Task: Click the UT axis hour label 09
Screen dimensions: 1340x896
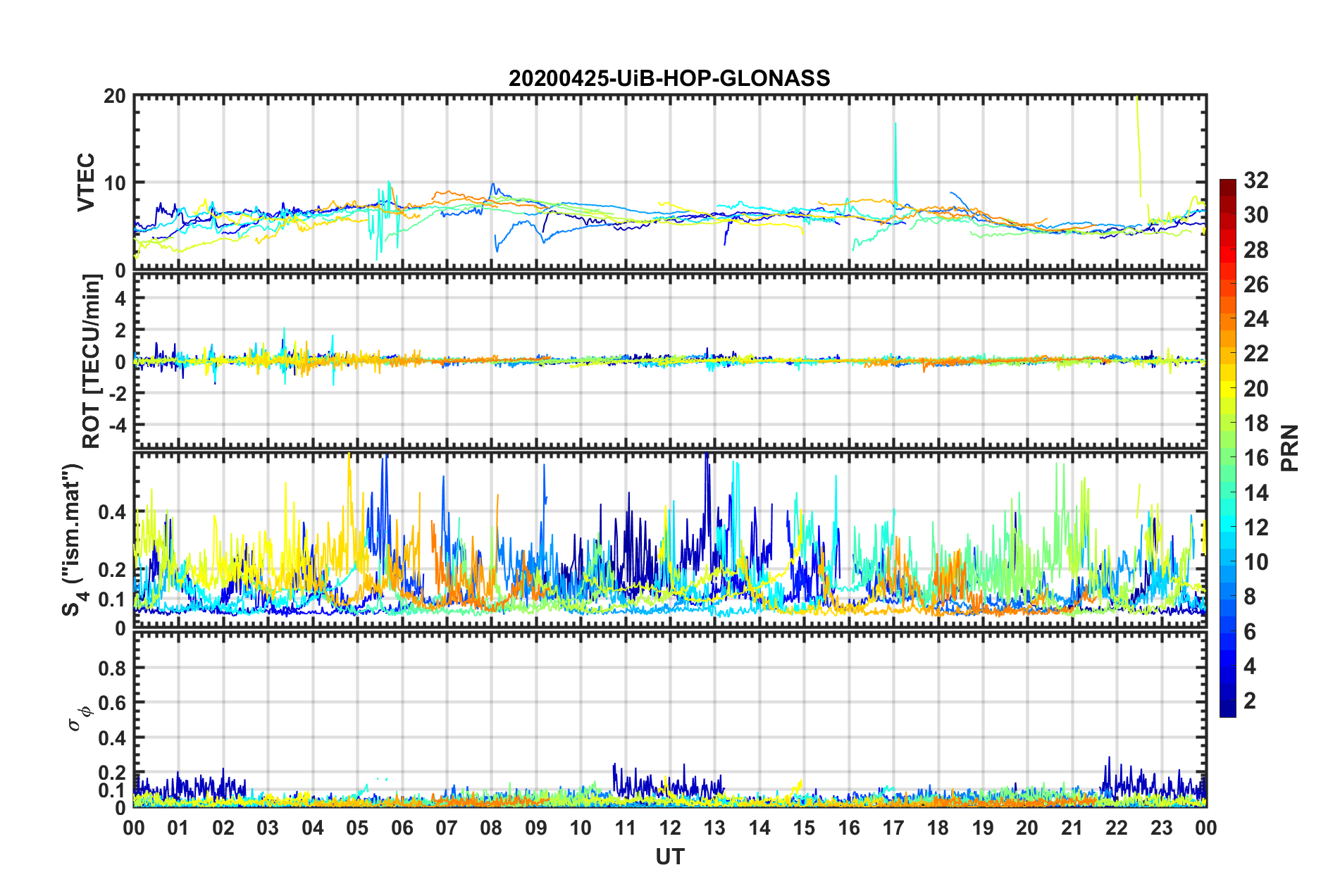Action: (x=536, y=828)
